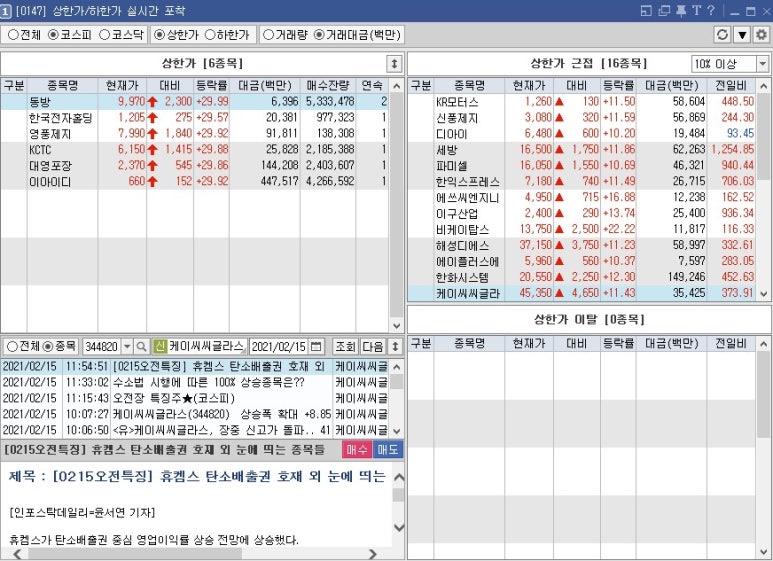Select the 한국전자홀딩 row
773x561 pixels.
pyautogui.click(x=195, y=118)
